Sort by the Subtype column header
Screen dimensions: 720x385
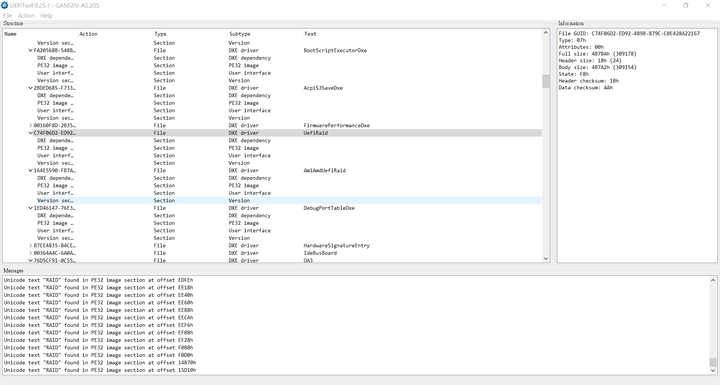(x=265, y=34)
